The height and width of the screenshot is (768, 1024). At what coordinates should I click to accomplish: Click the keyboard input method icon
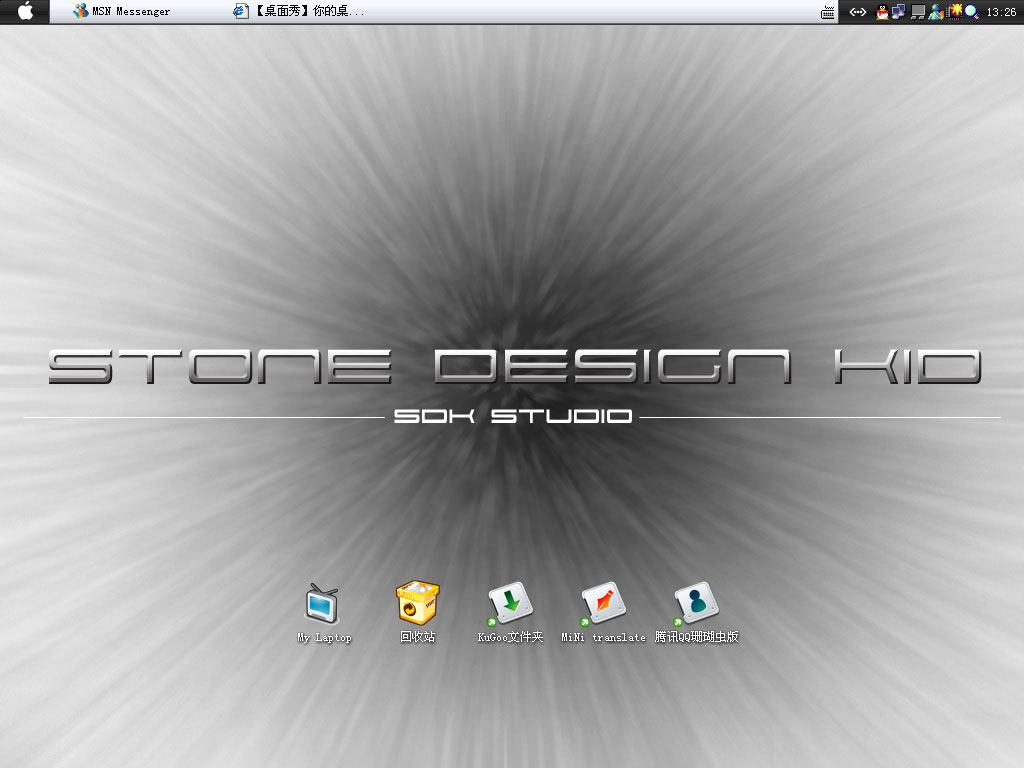pyautogui.click(x=827, y=12)
